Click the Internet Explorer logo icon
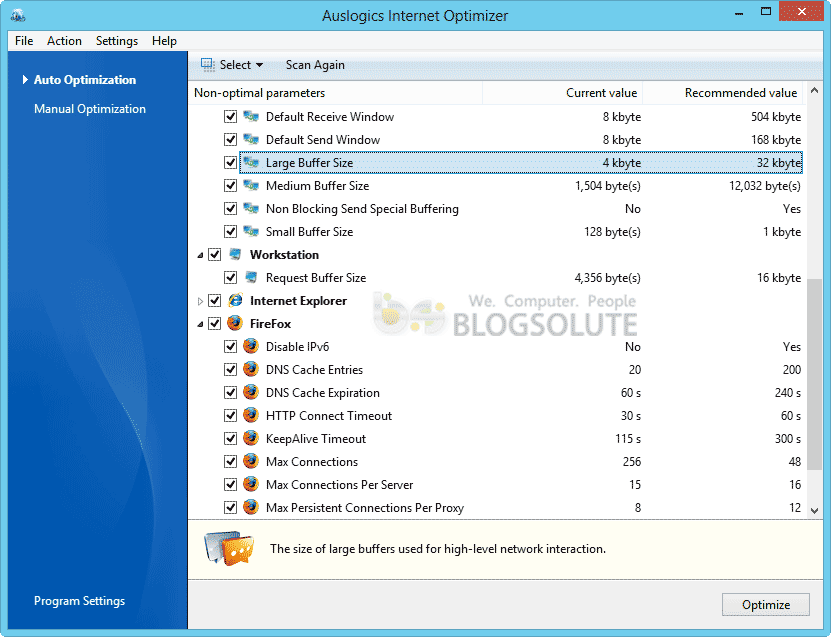The width and height of the screenshot is (831, 637). click(235, 300)
